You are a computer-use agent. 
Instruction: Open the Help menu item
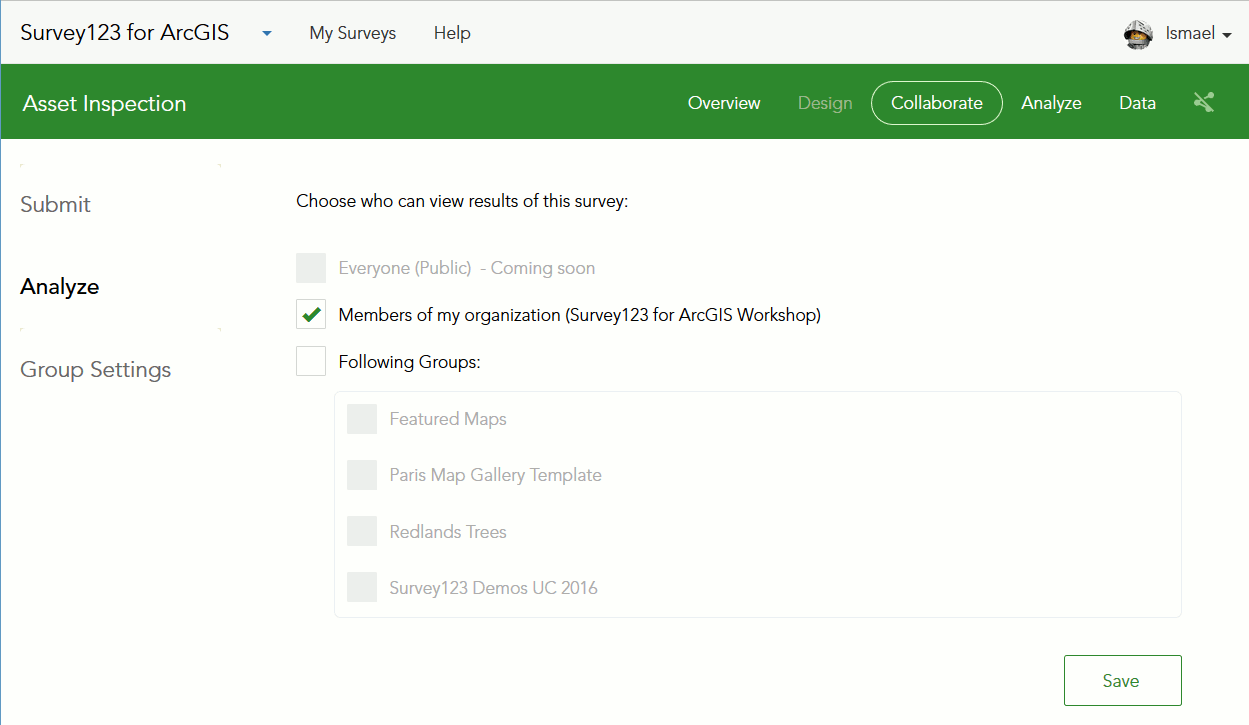point(452,34)
